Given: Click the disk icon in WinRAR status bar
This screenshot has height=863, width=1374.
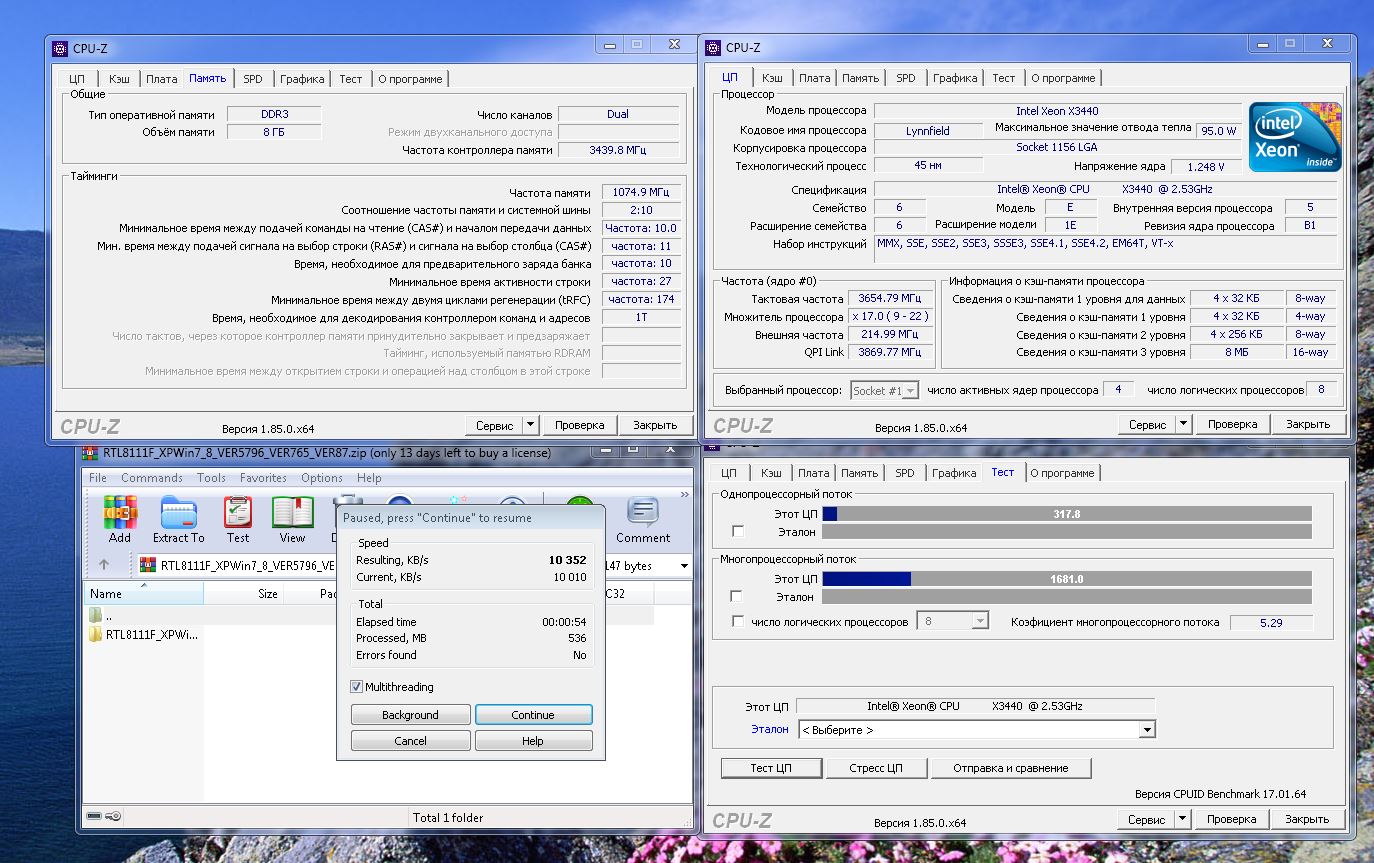Looking at the screenshot, I should pyautogui.click(x=94, y=816).
